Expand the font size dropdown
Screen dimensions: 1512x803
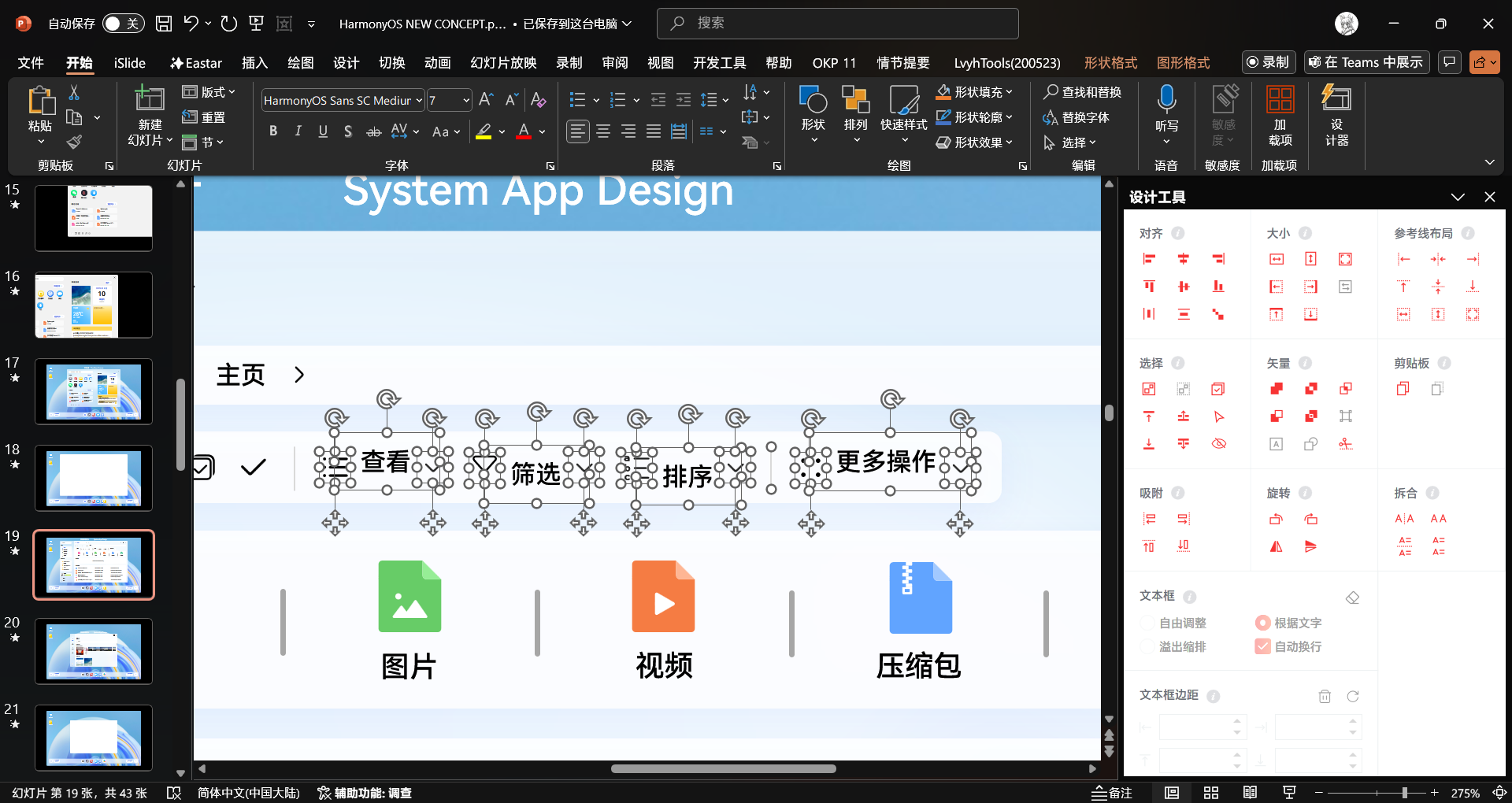(x=466, y=101)
